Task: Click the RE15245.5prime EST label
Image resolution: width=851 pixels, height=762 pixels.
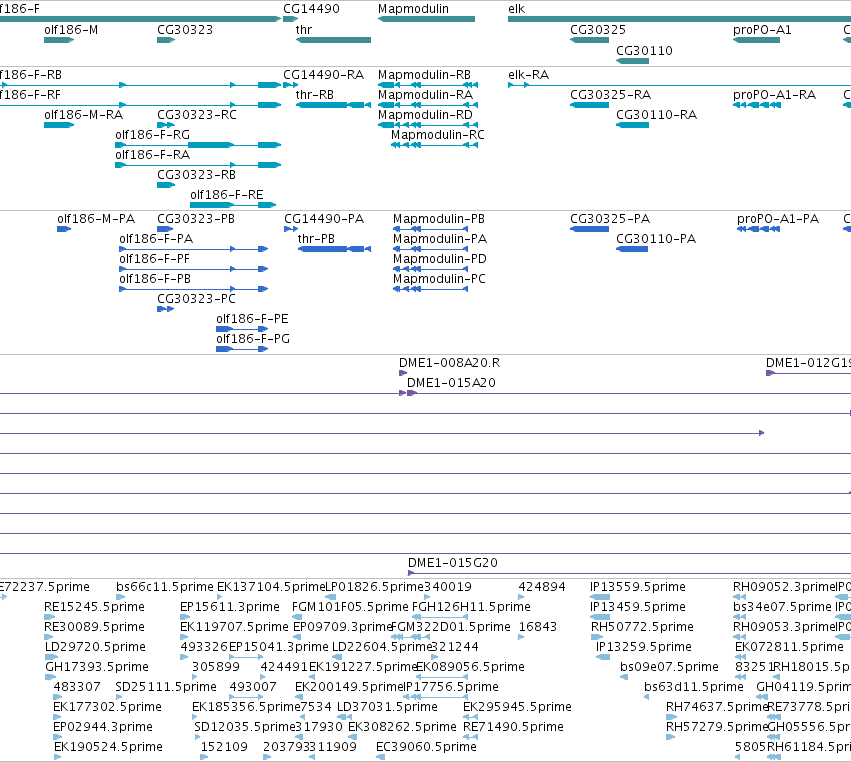Action: (x=94, y=607)
